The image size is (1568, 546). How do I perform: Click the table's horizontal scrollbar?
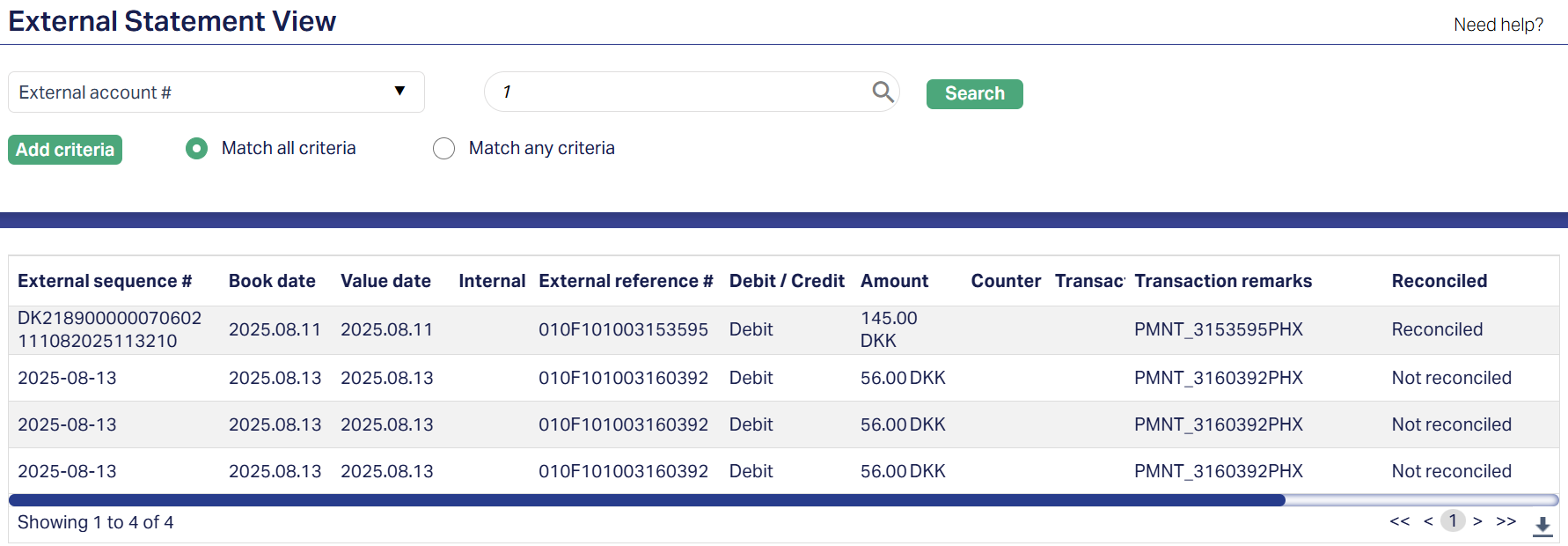647,500
